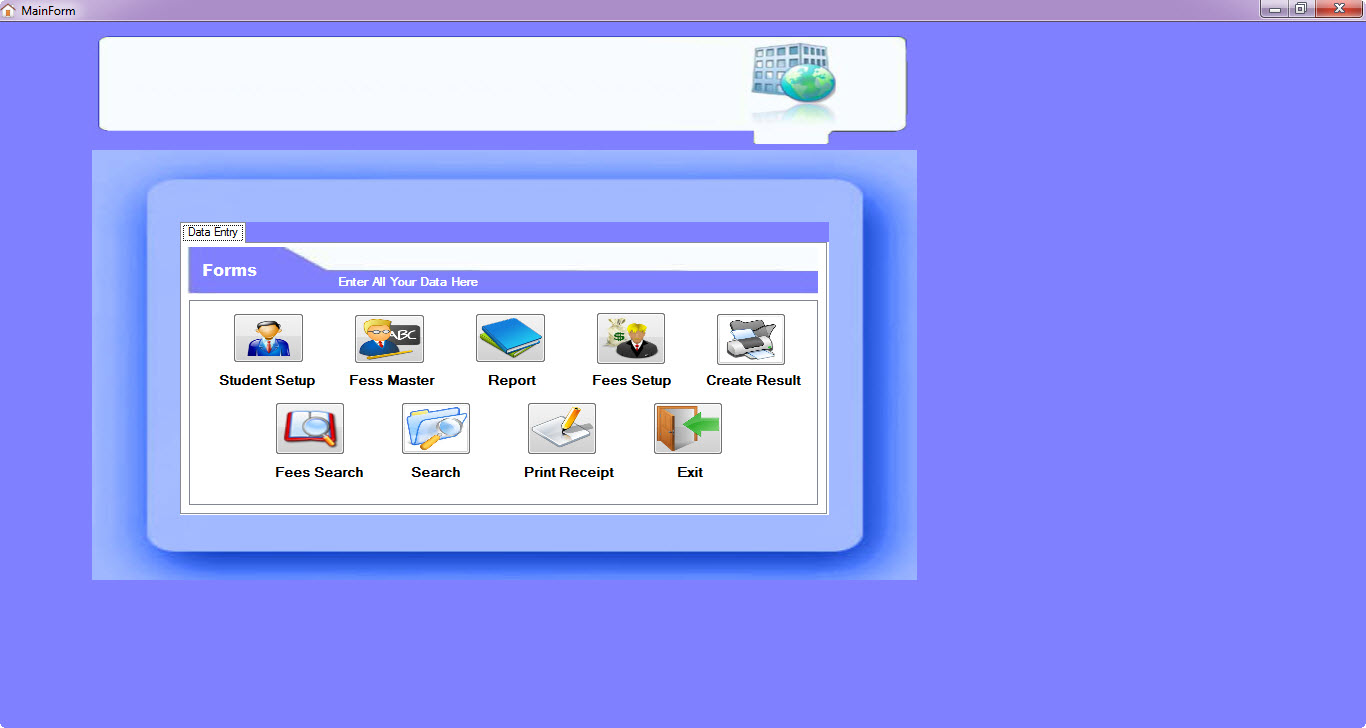Viewport: 1366px width, 728px height.
Task: Click the MainForm house icon in the title bar
Action: click(10, 10)
